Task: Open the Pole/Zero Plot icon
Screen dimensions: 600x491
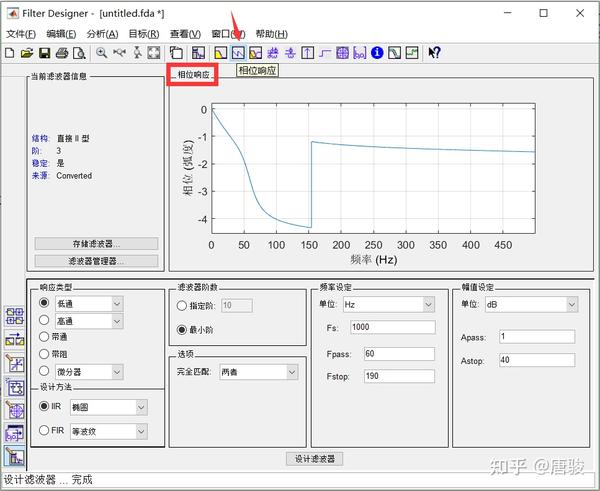Action: click(x=342, y=53)
